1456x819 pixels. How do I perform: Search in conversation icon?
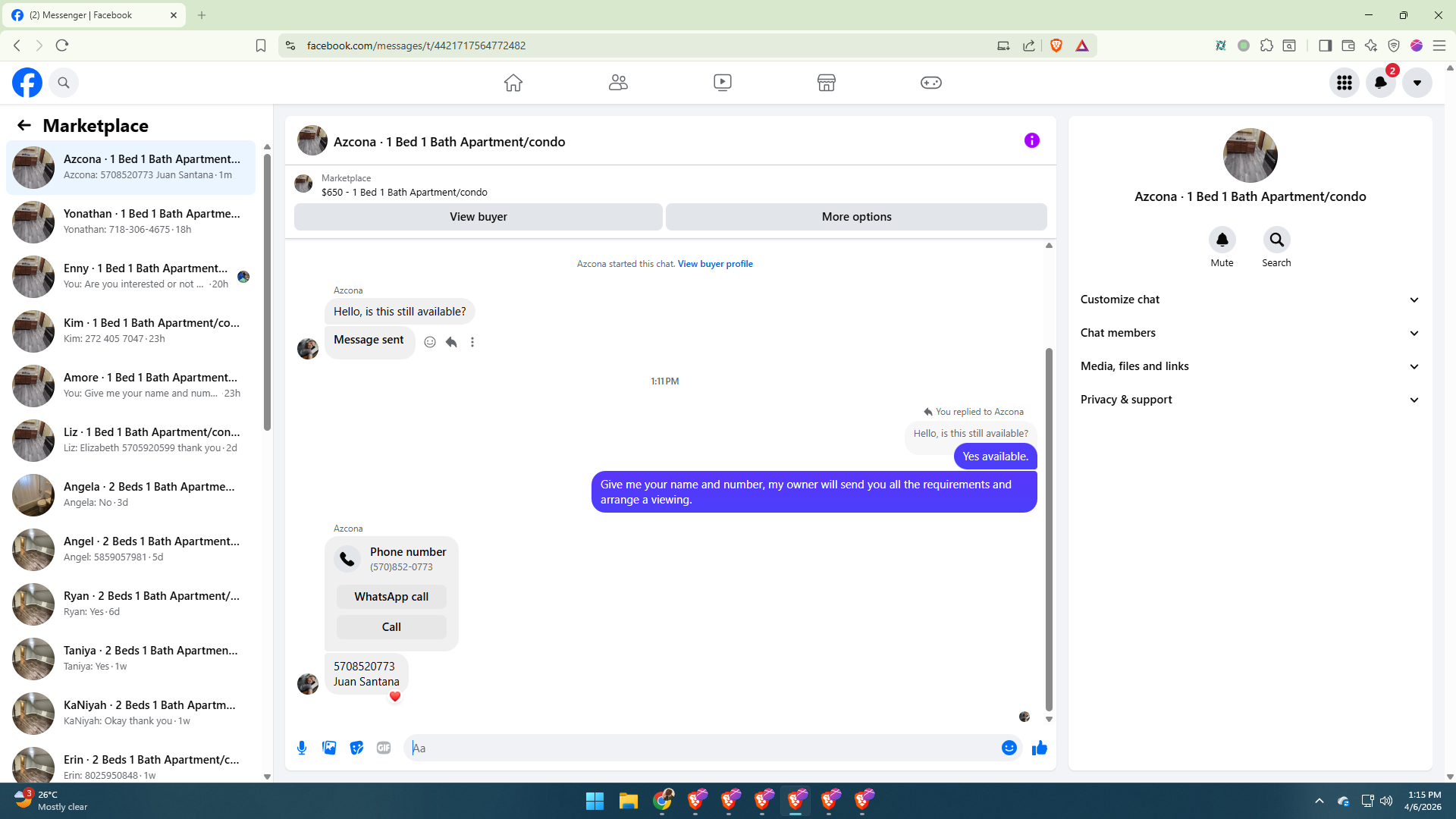click(x=1277, y=240)
